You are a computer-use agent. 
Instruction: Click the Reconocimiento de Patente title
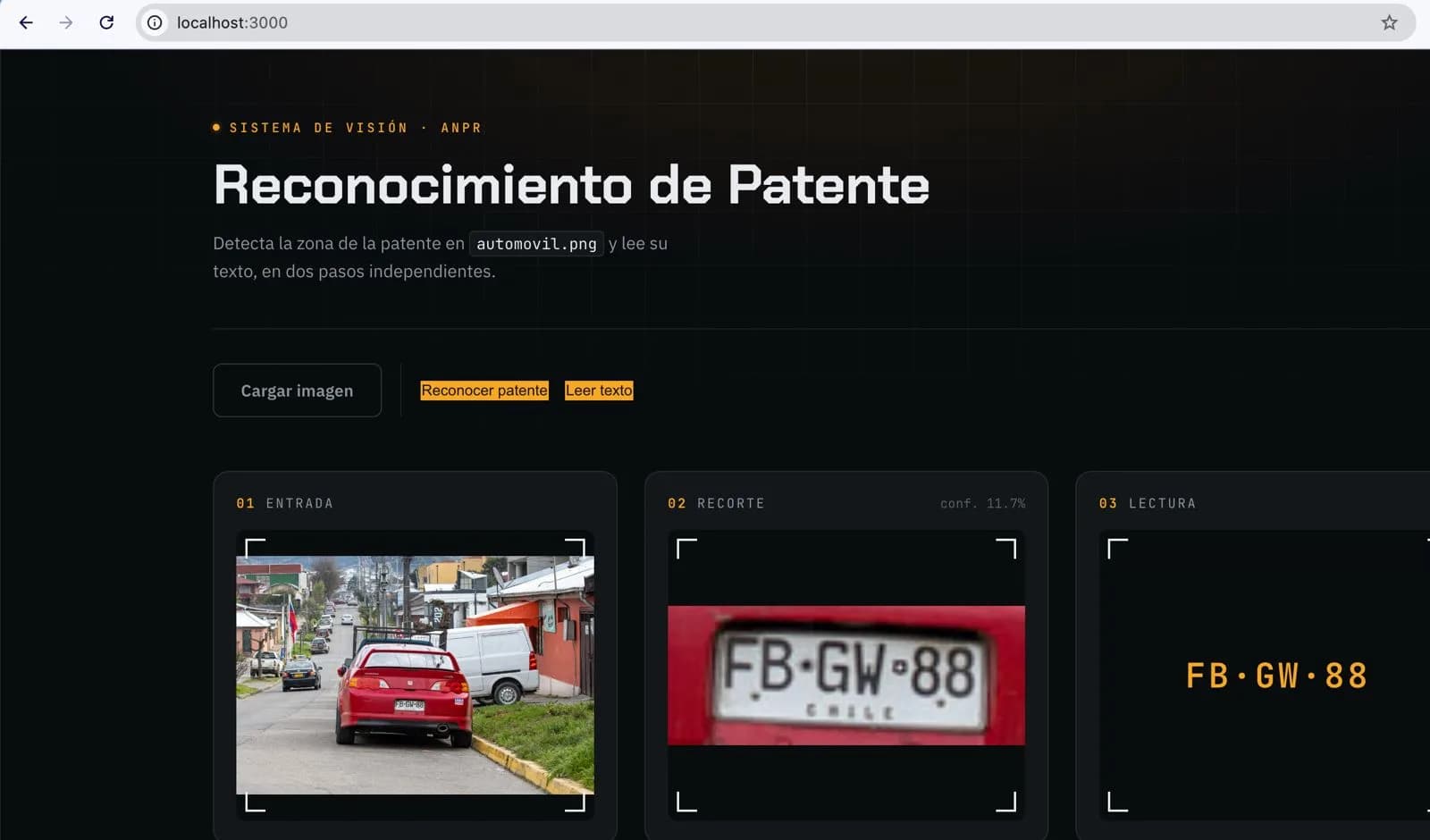(x=572, y=185)
